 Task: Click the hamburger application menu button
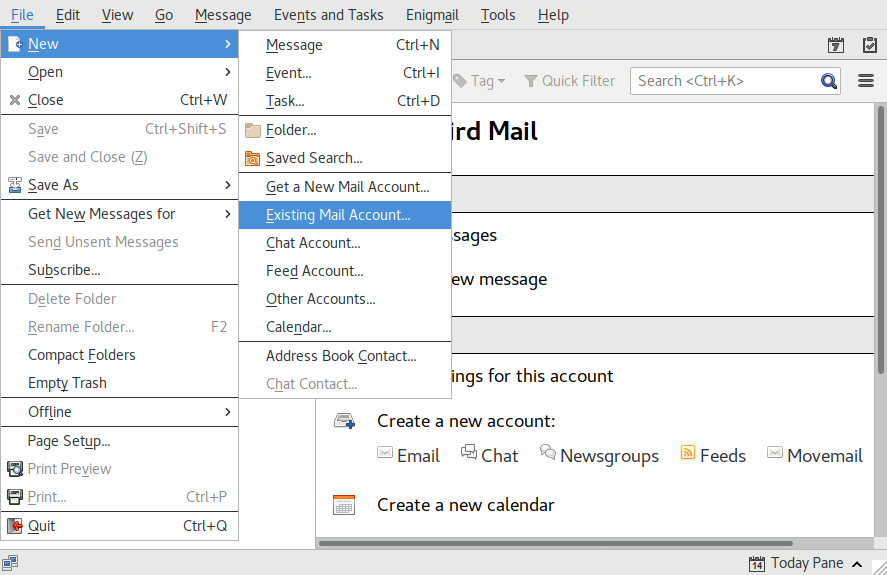click(x=866, y=81)
